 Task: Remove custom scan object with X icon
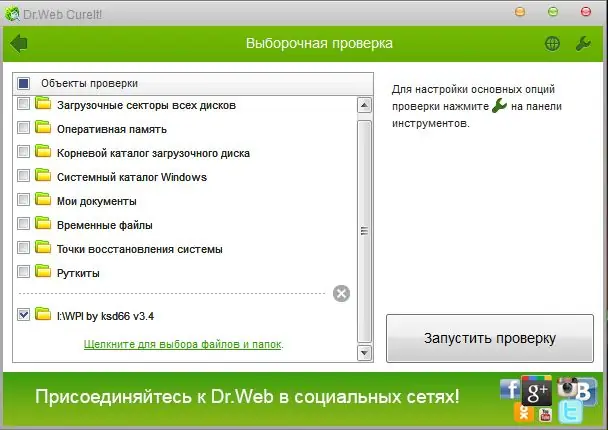(x=341, y=294)
